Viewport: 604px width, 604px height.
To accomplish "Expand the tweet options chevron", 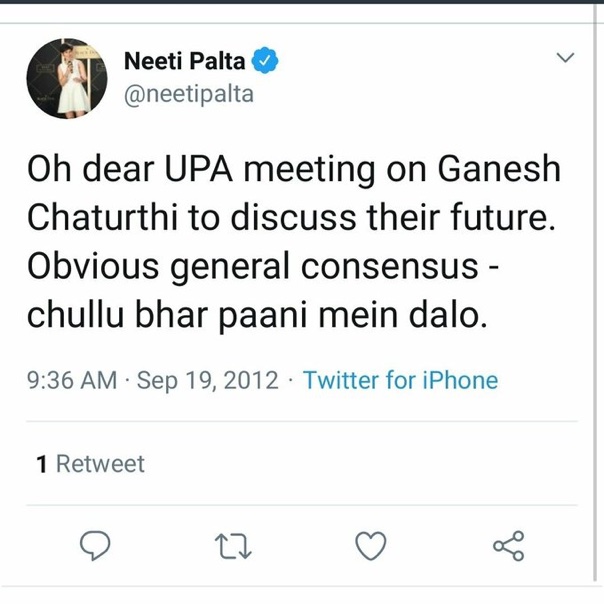I will pyautogui.click(x=566, y=60).
